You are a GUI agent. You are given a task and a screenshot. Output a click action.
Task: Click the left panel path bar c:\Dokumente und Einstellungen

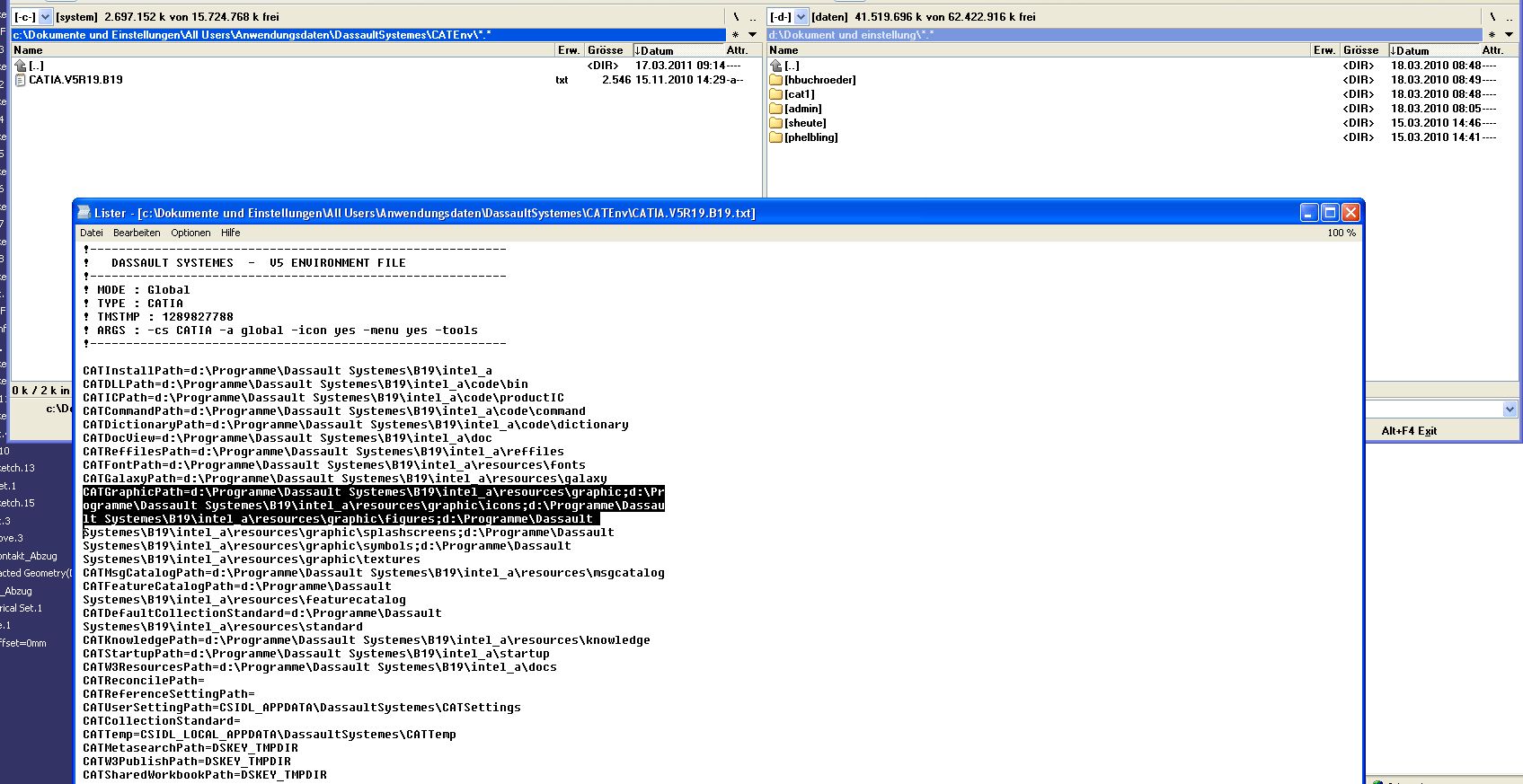(x=368, y=35)
